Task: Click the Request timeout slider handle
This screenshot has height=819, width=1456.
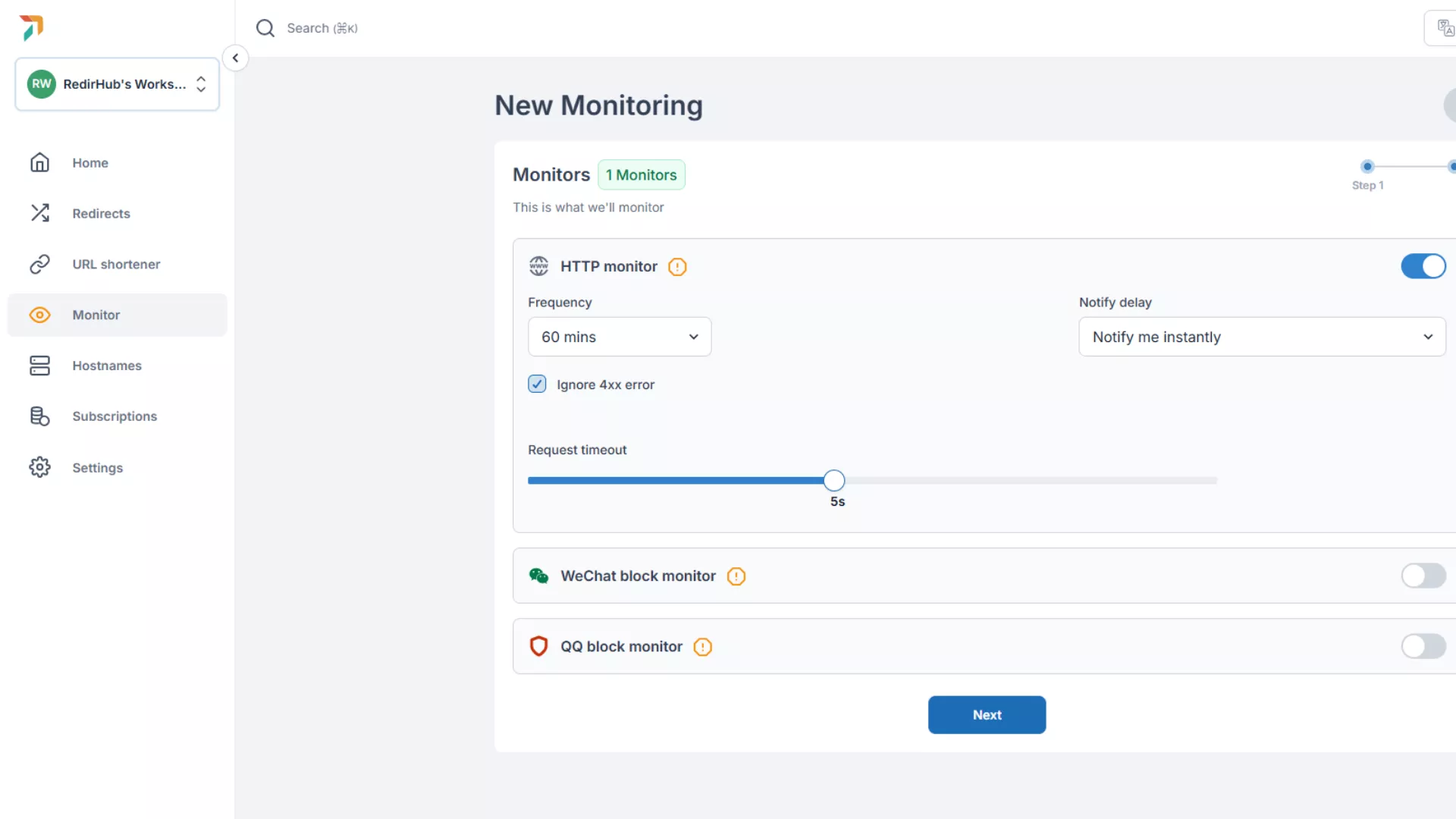Action: [x=833, y=481]
